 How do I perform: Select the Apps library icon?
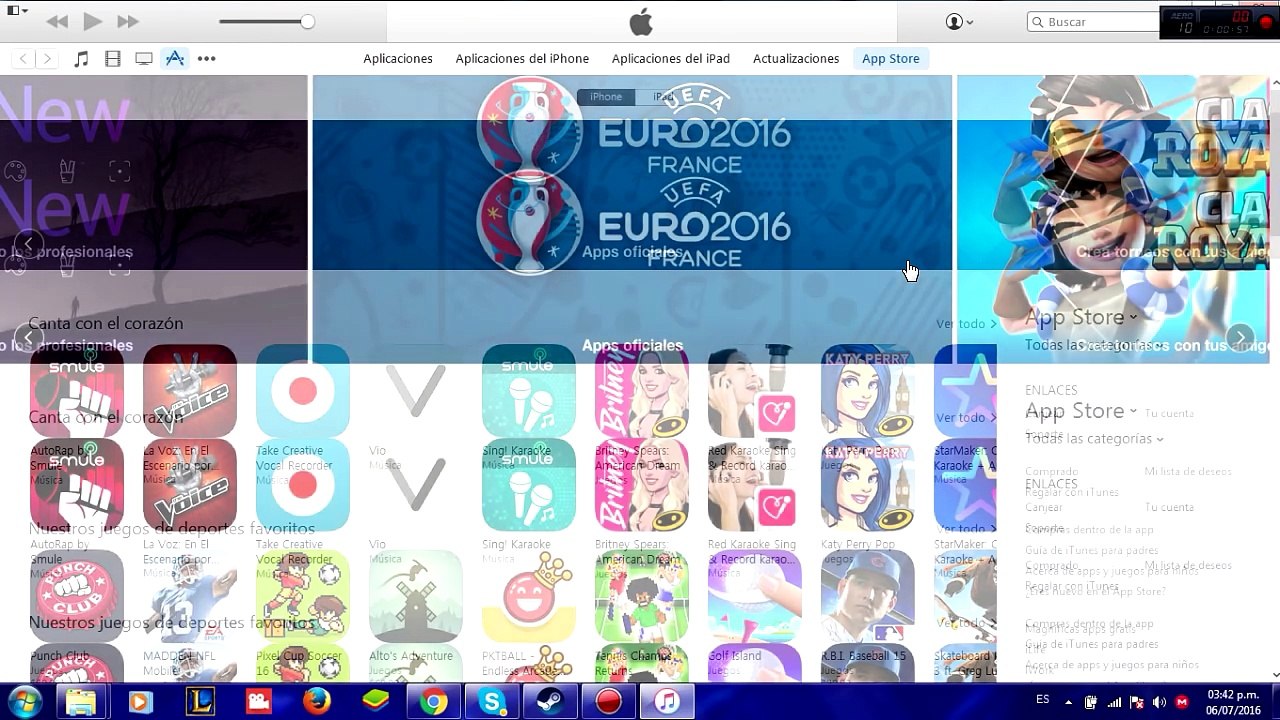coord(175,59)
